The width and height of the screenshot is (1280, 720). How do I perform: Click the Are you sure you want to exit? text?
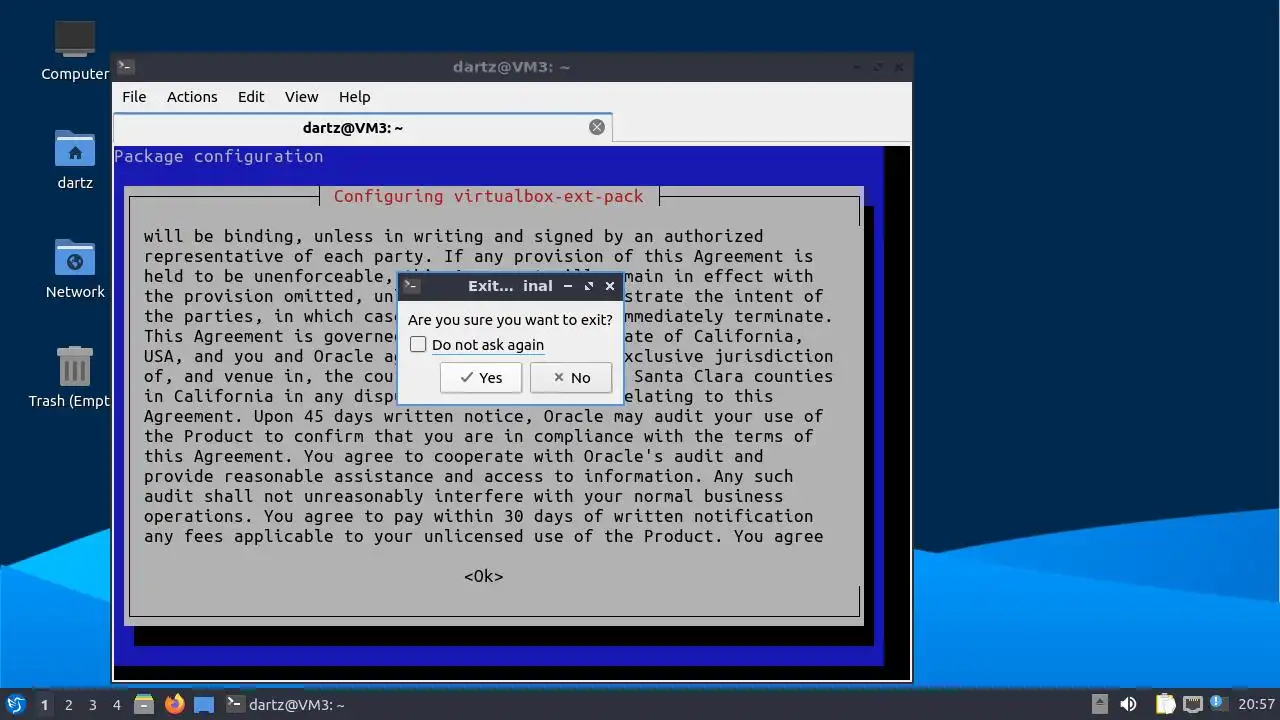[x=510, y=320]
